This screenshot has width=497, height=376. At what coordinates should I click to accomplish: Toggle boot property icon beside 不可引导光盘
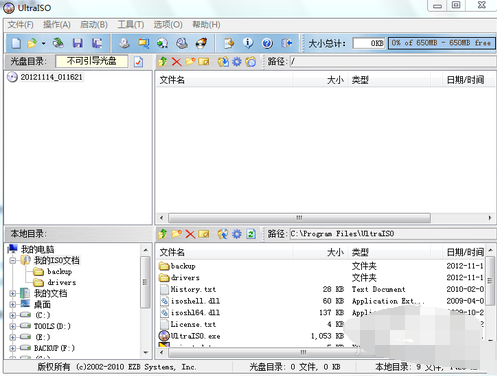138,62
